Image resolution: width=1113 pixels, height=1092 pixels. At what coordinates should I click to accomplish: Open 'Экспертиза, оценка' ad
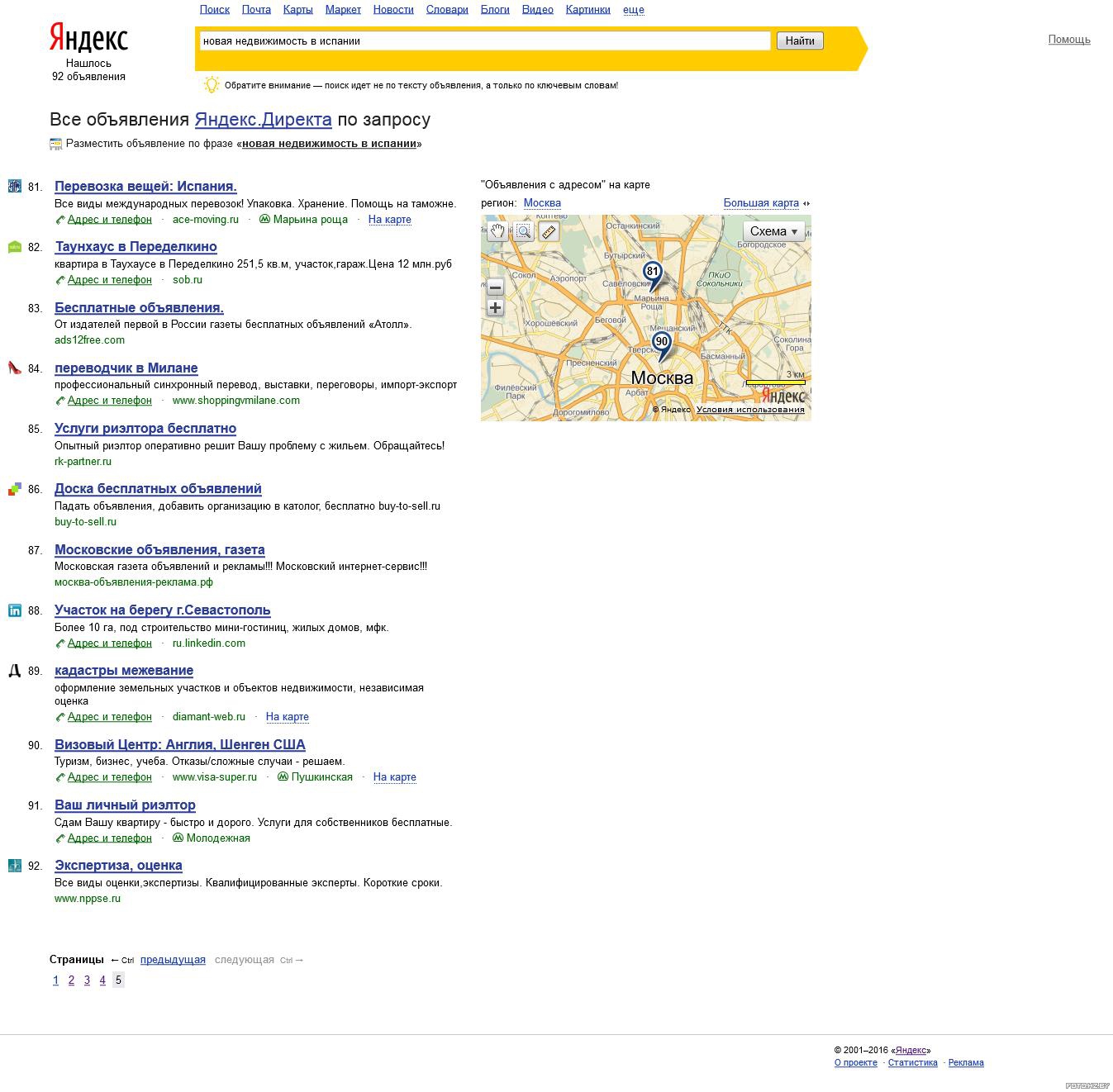pyautogui.click(x=118, y=866)
